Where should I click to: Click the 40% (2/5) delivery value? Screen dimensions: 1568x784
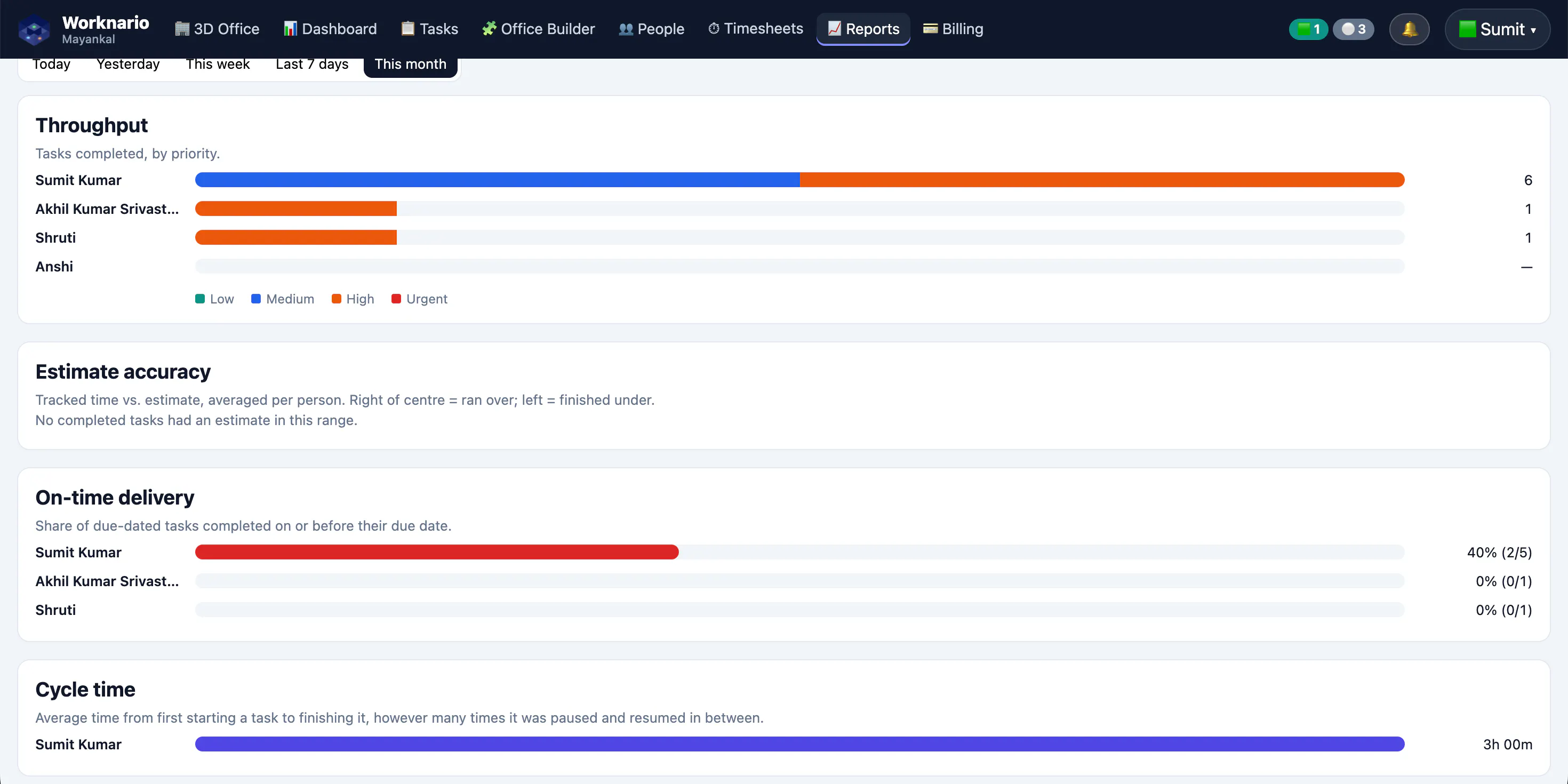point(1499,553)
